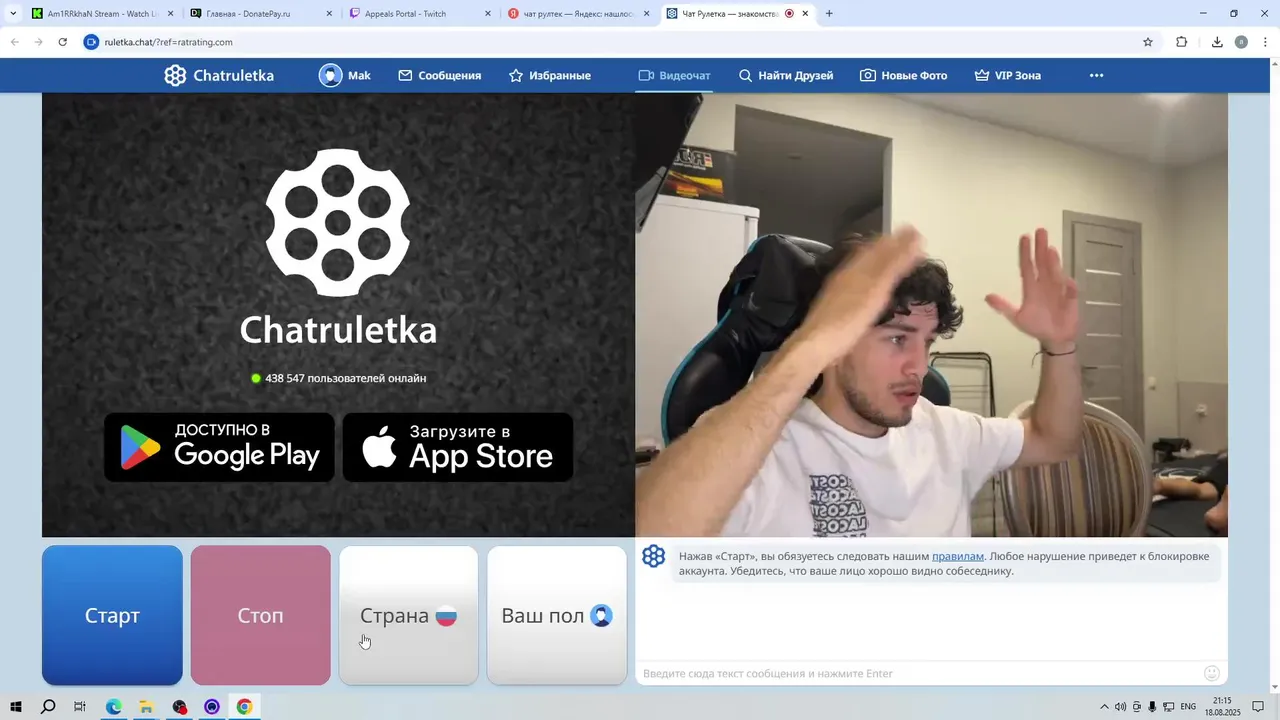
Task: Open the emoji smiley picker
Action: [1211, 673]
